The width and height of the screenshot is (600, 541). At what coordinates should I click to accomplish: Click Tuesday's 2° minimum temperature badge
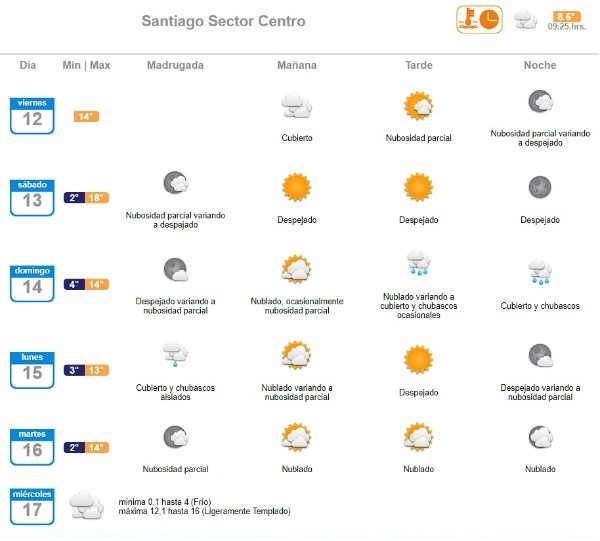74,448
